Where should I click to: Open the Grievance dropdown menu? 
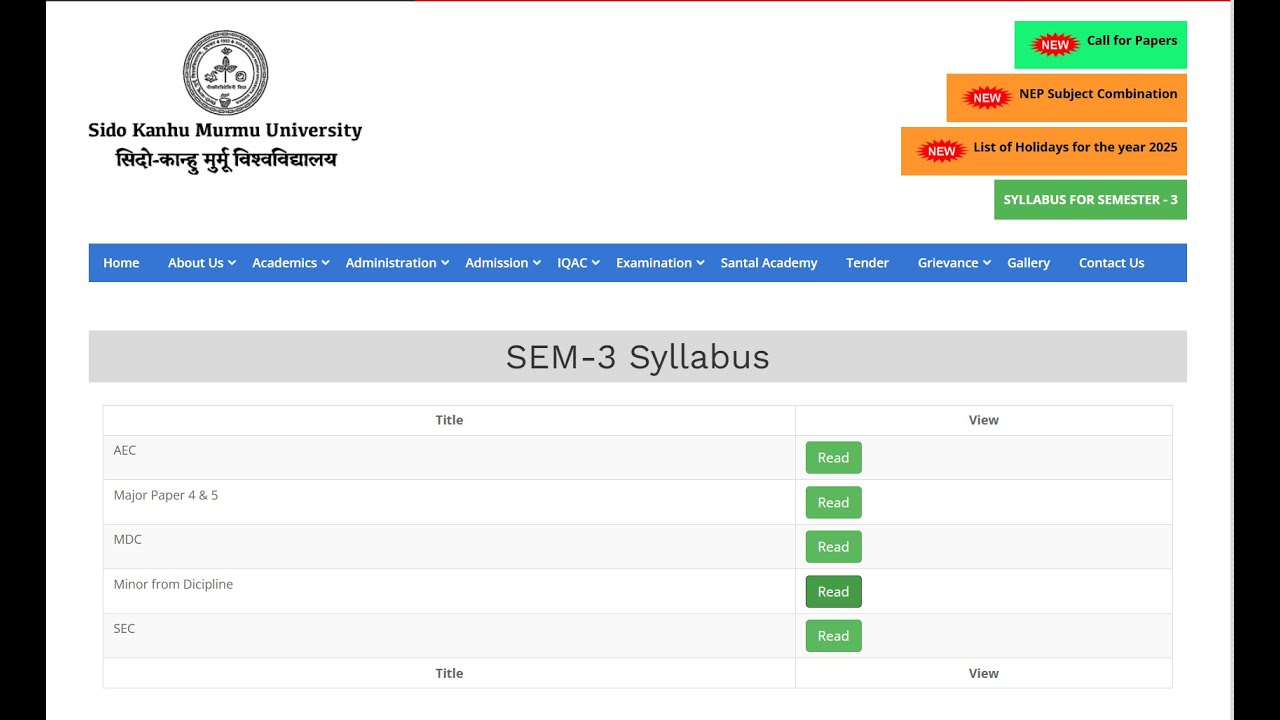(x=954, y=263)
